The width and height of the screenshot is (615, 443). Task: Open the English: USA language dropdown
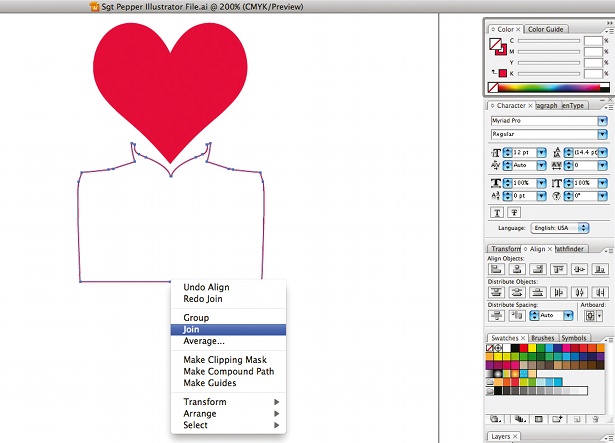[x=560, y=228]
